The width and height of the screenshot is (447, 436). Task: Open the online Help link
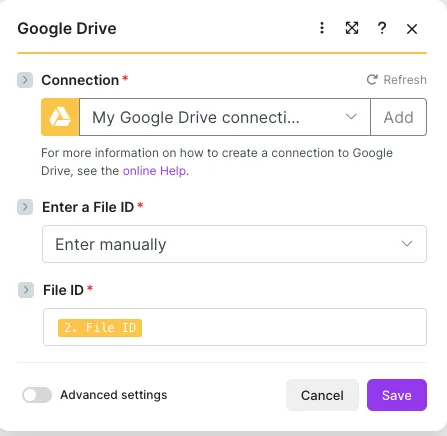(154, 171)
